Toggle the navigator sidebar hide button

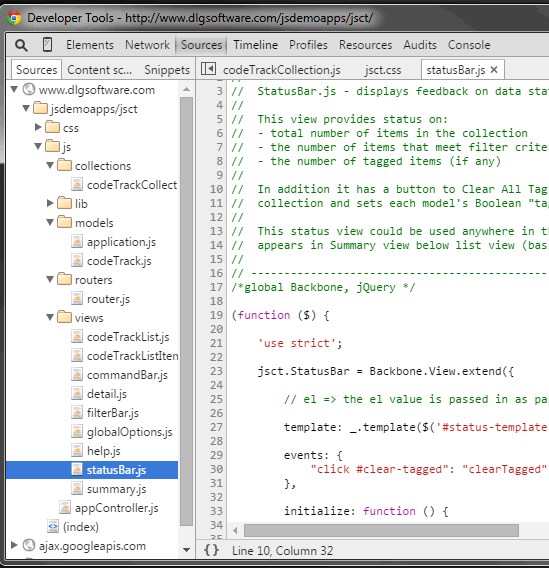pos(208,68)
